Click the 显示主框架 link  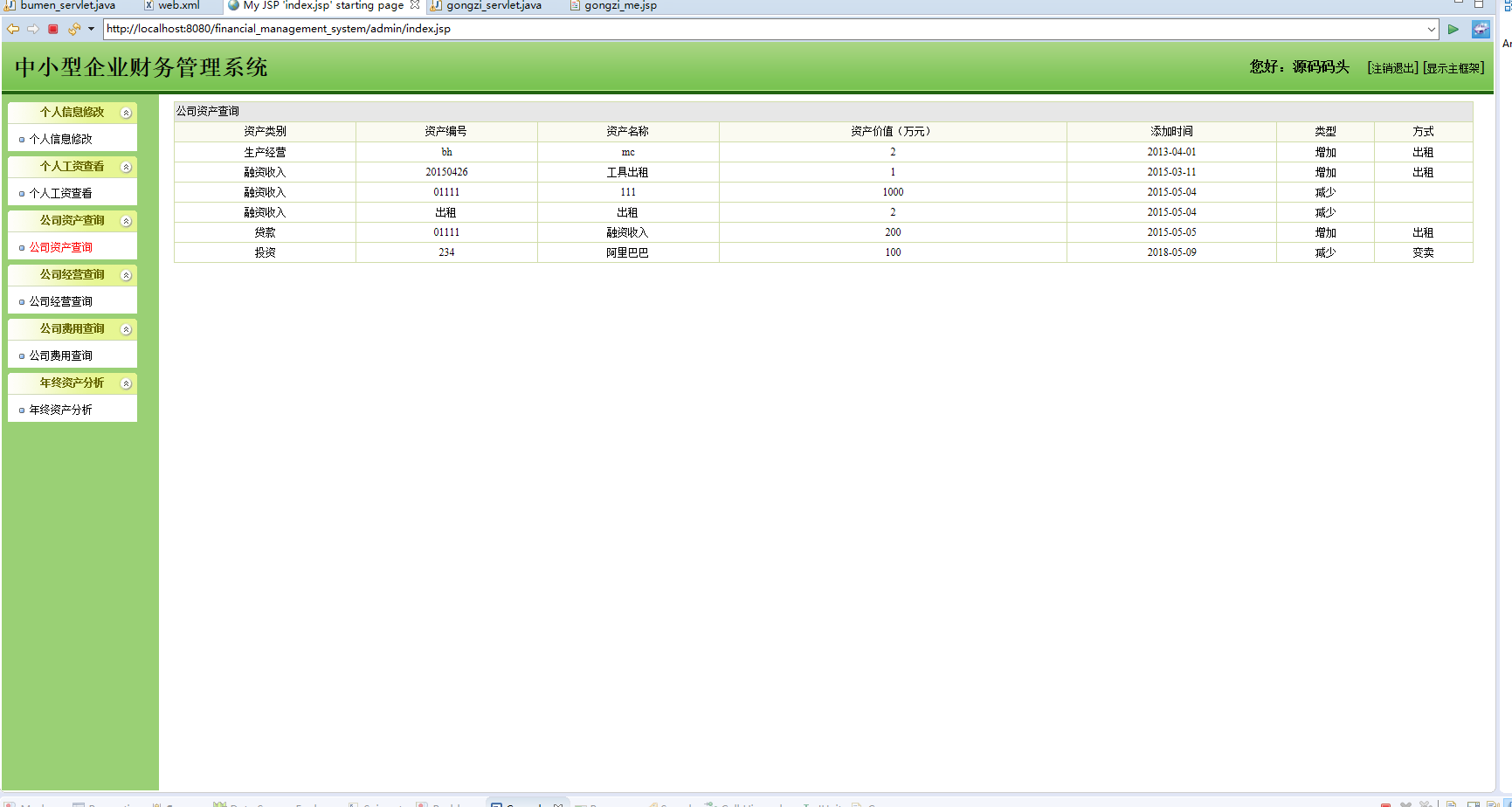point(1453,68)
